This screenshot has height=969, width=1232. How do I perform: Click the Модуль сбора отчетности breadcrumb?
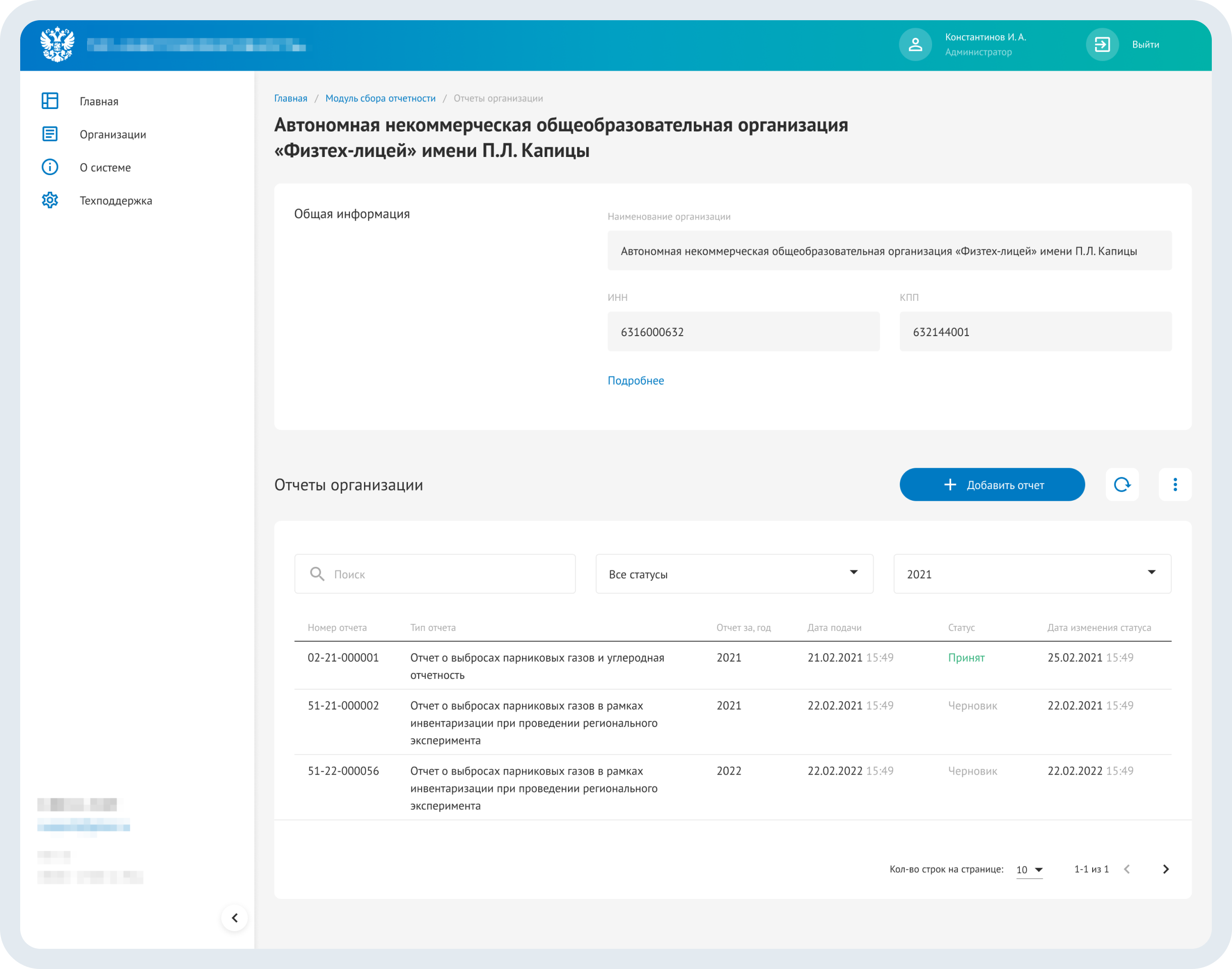[x=380, y=98]
